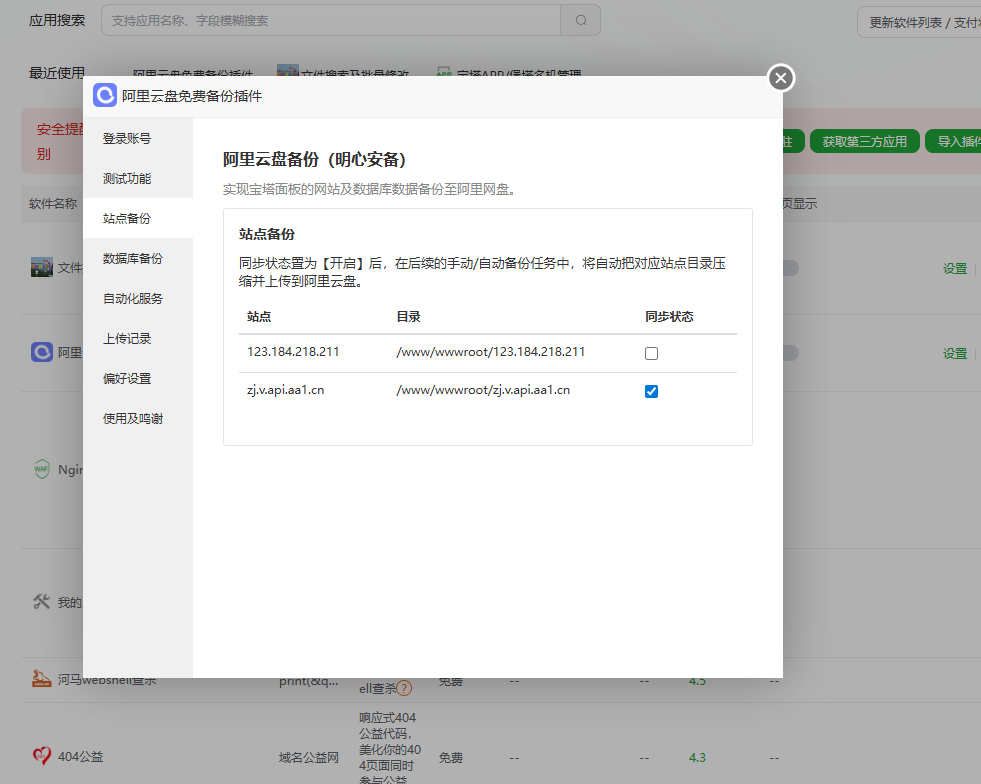Open the 上传记录 tab
The height and width of the screenshot is (784, 981).
point(128,338)
